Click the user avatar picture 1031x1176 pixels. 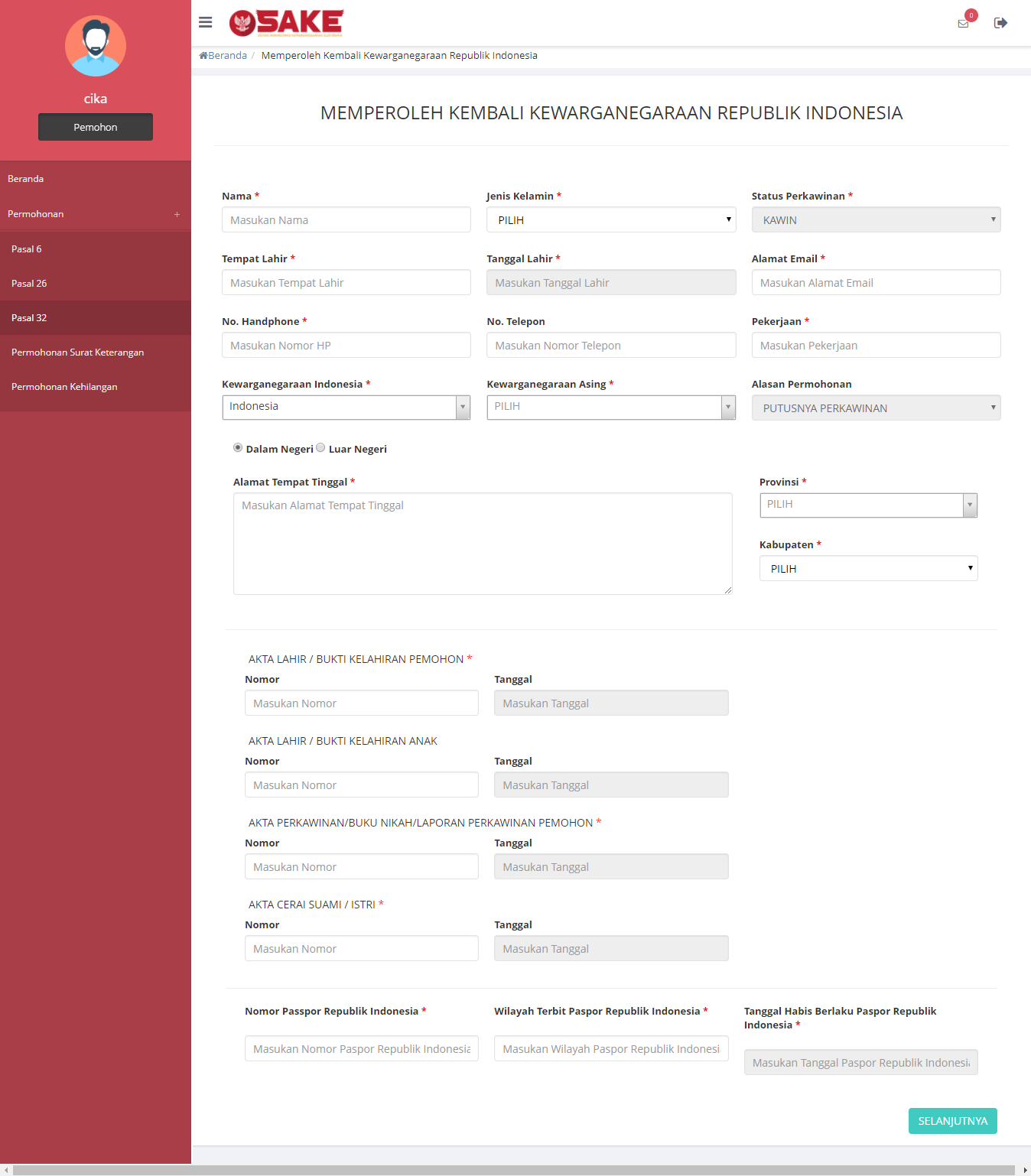click(x=96, y=46)
